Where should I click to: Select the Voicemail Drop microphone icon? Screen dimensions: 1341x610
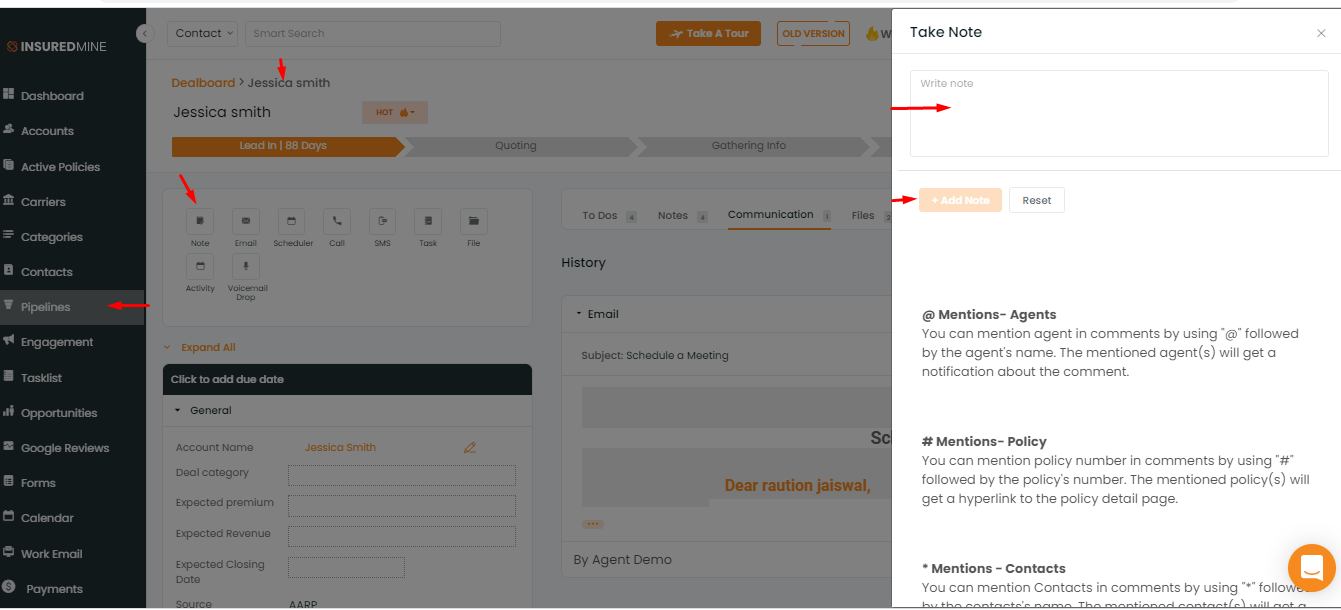click(246, 266)
